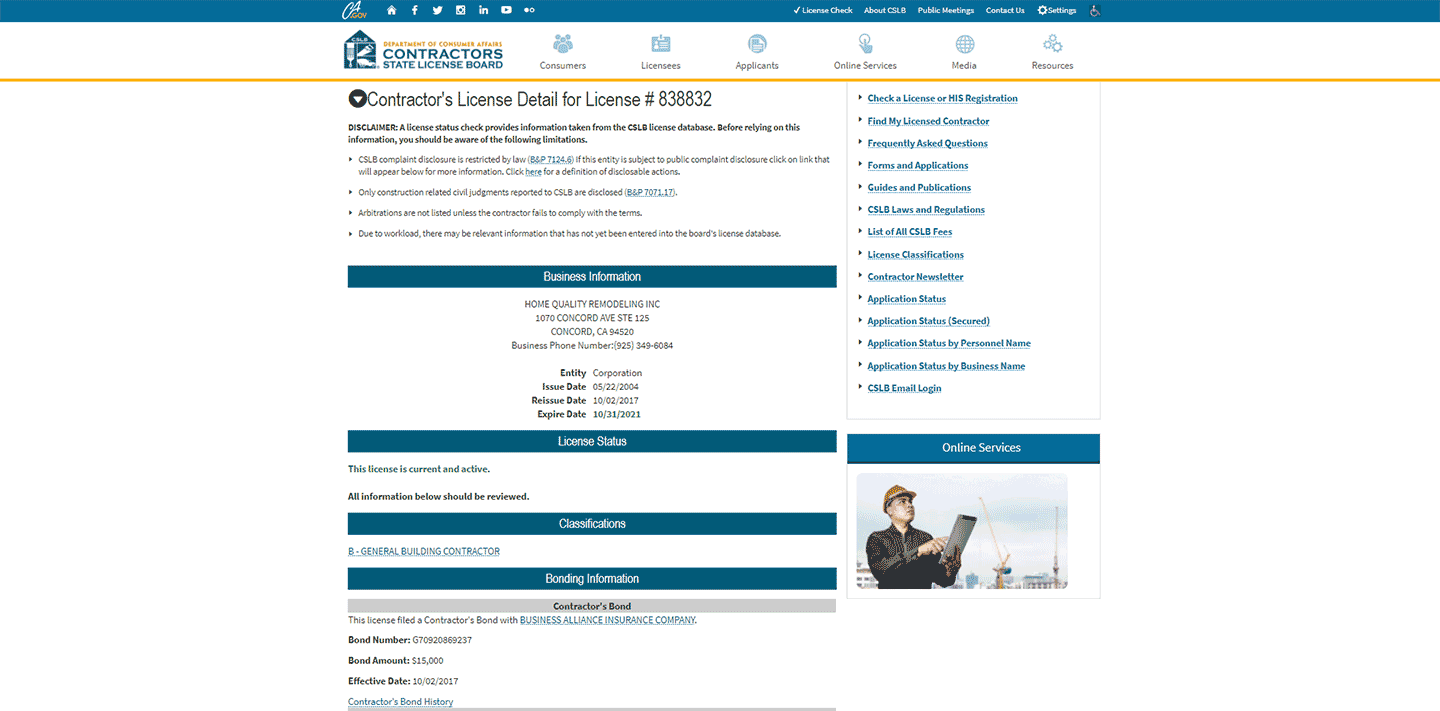Viewport: 1440px width, 711px height.
Task: View the Contractor's Bond History link
Action: (400, 701)
